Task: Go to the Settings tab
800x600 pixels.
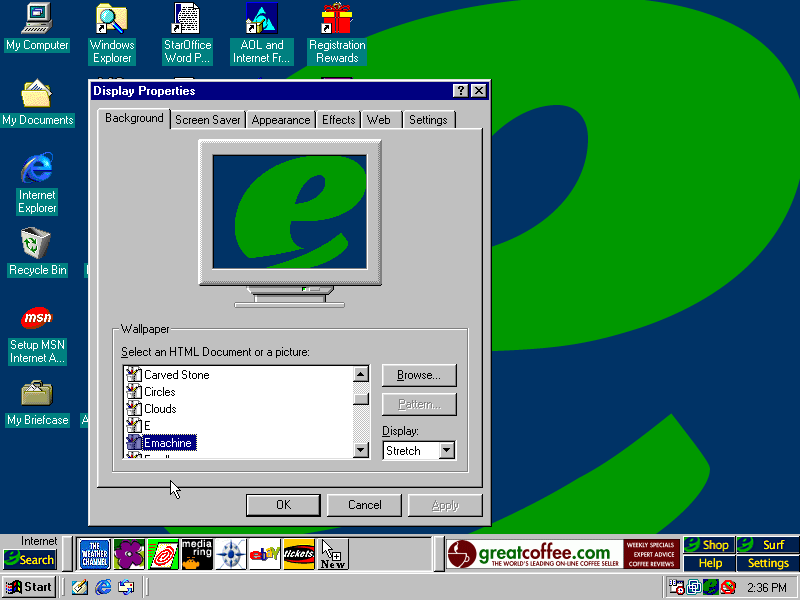Action: 428,120
